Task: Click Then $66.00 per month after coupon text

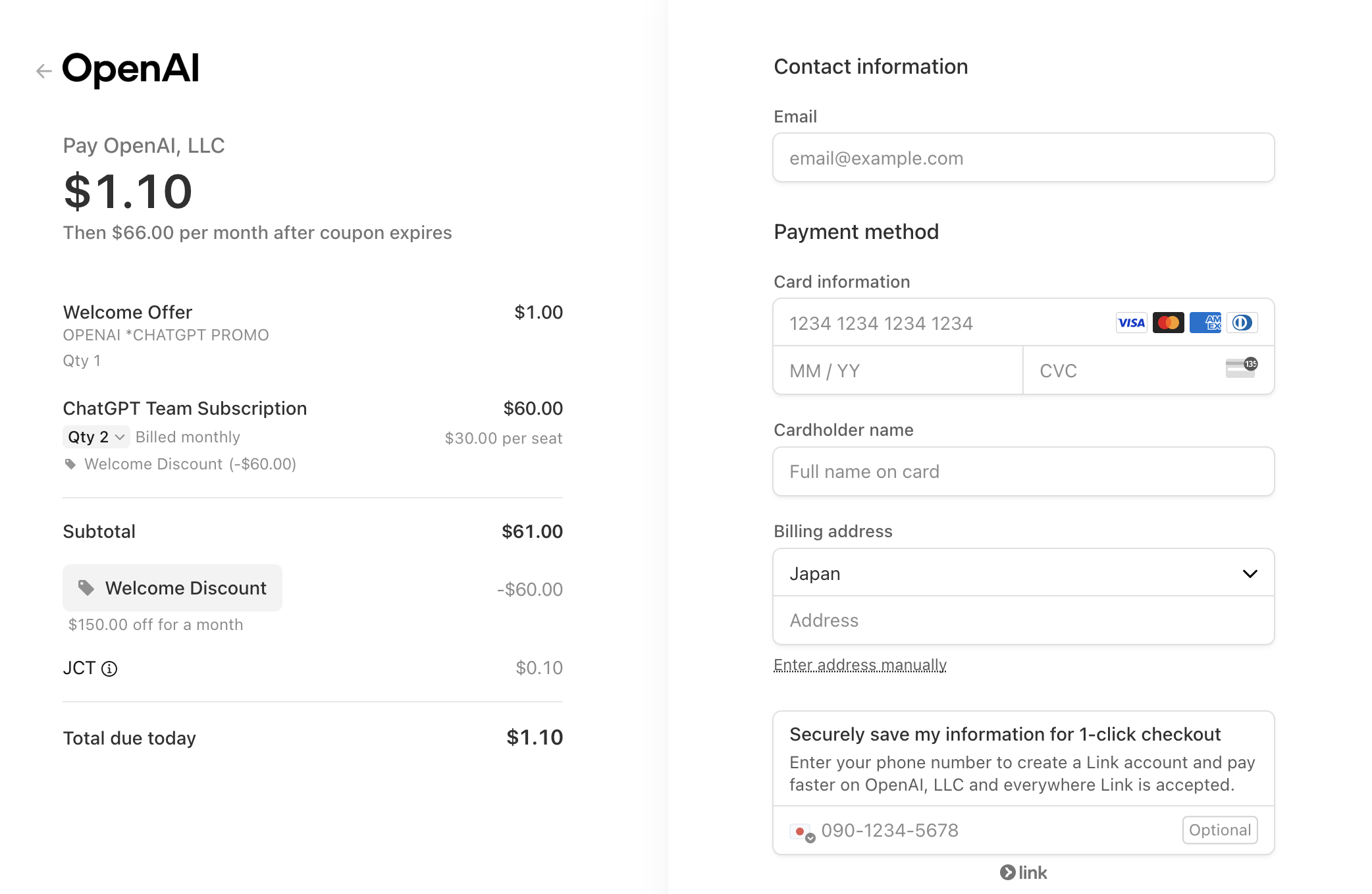Action: 257,232
